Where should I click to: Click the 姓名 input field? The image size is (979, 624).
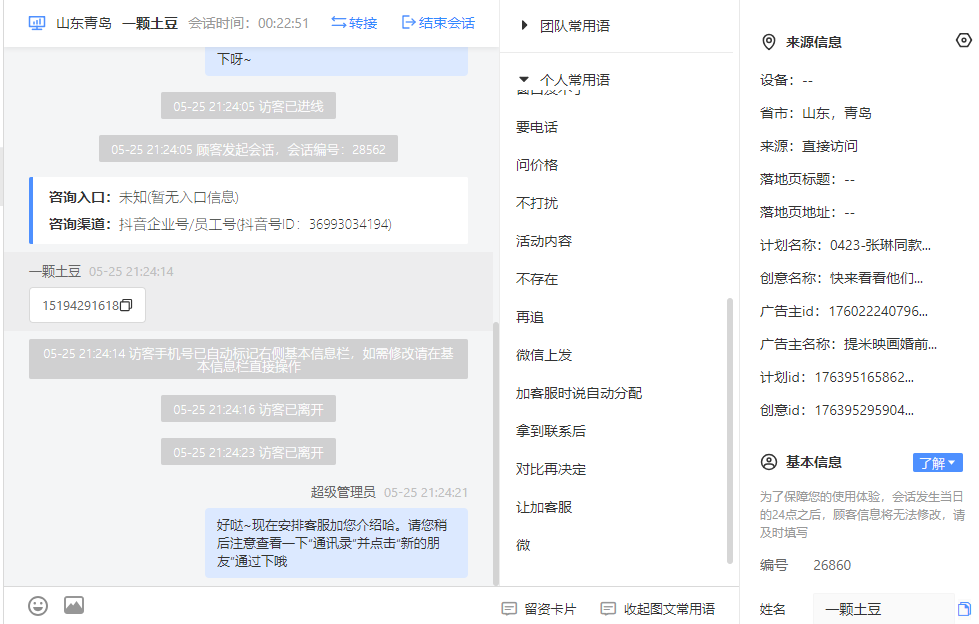pos(883,609)
